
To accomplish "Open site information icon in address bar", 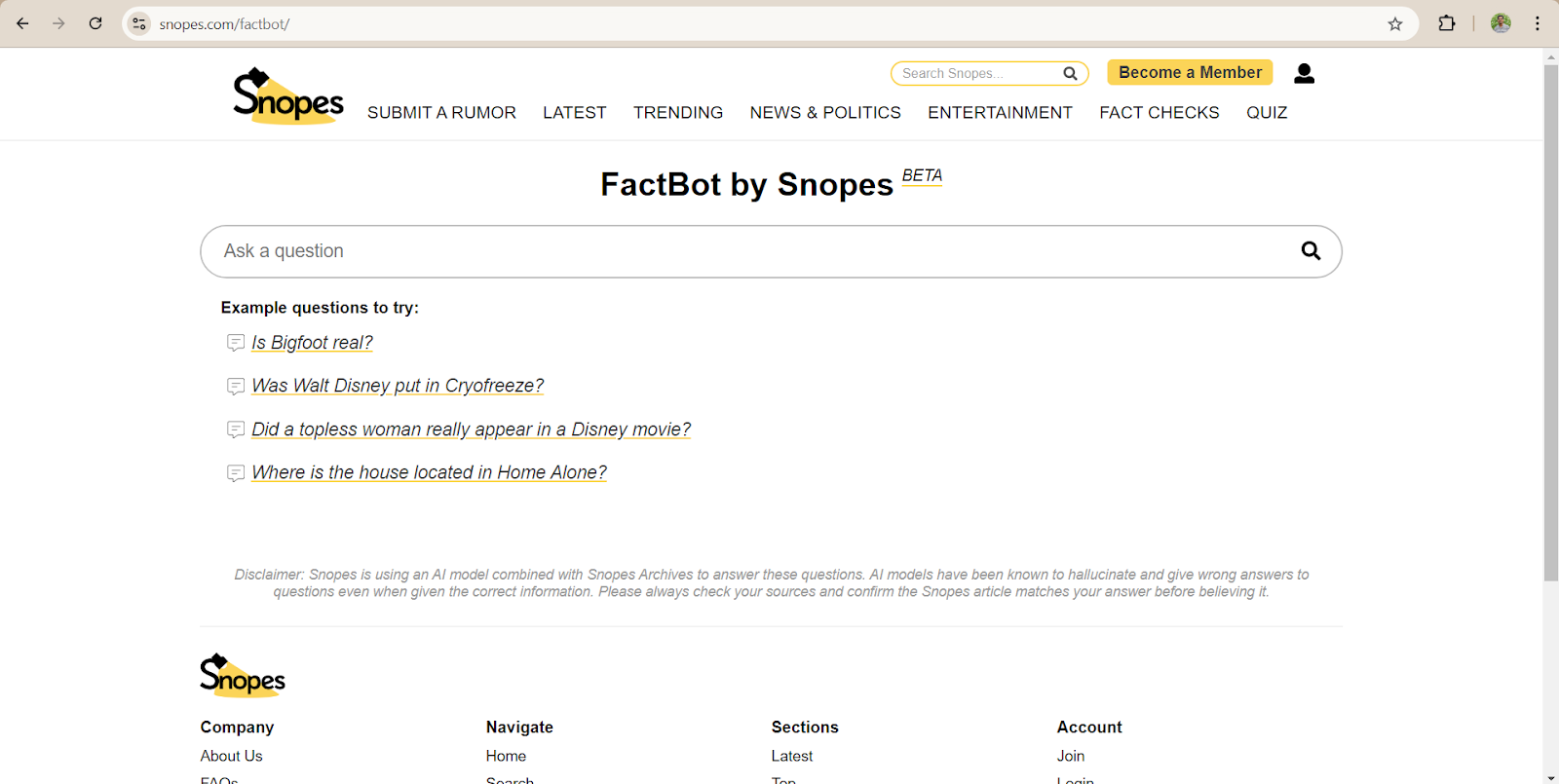I will (139, 23).
